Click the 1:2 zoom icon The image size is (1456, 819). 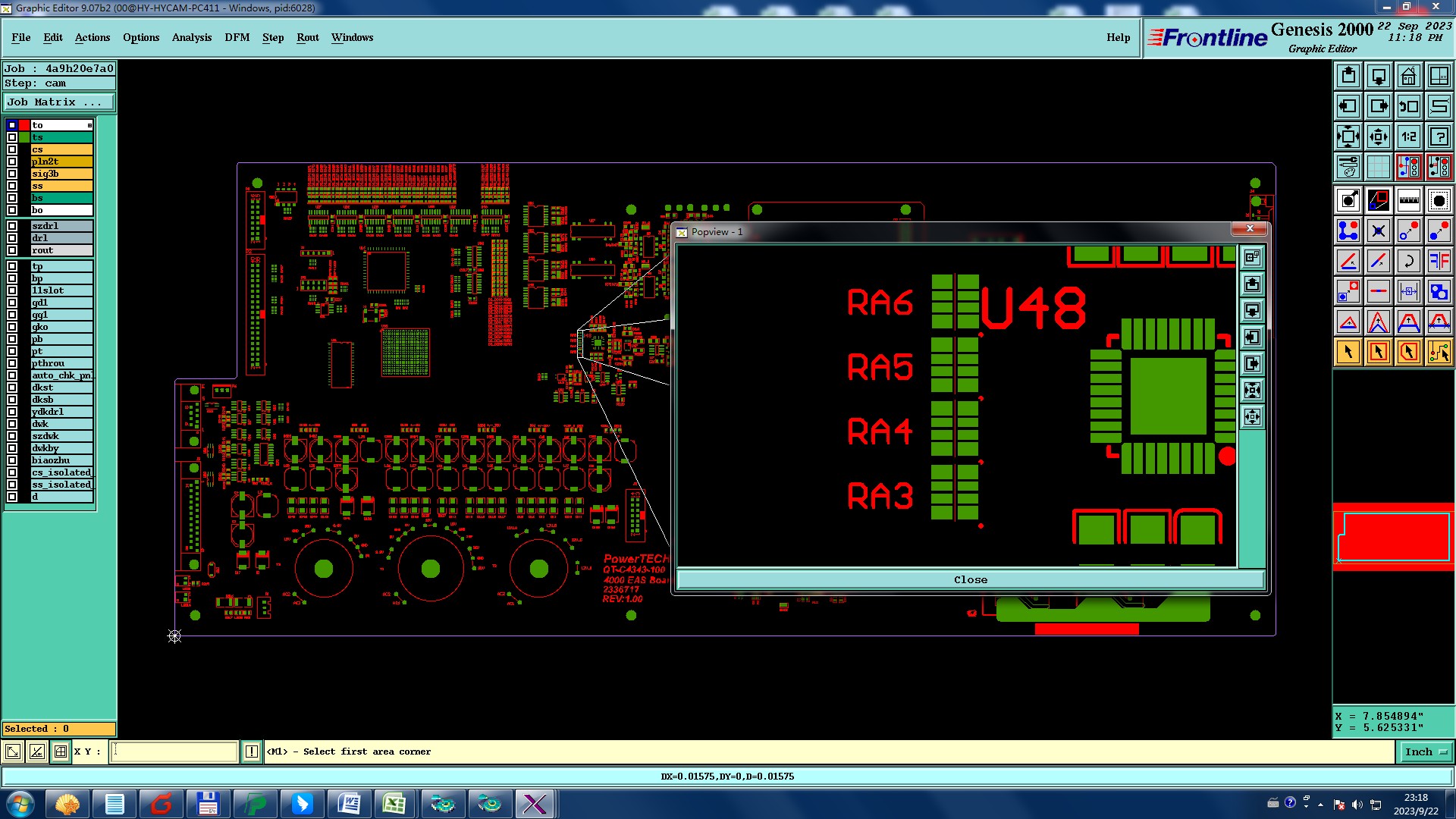click(1408, 136)
